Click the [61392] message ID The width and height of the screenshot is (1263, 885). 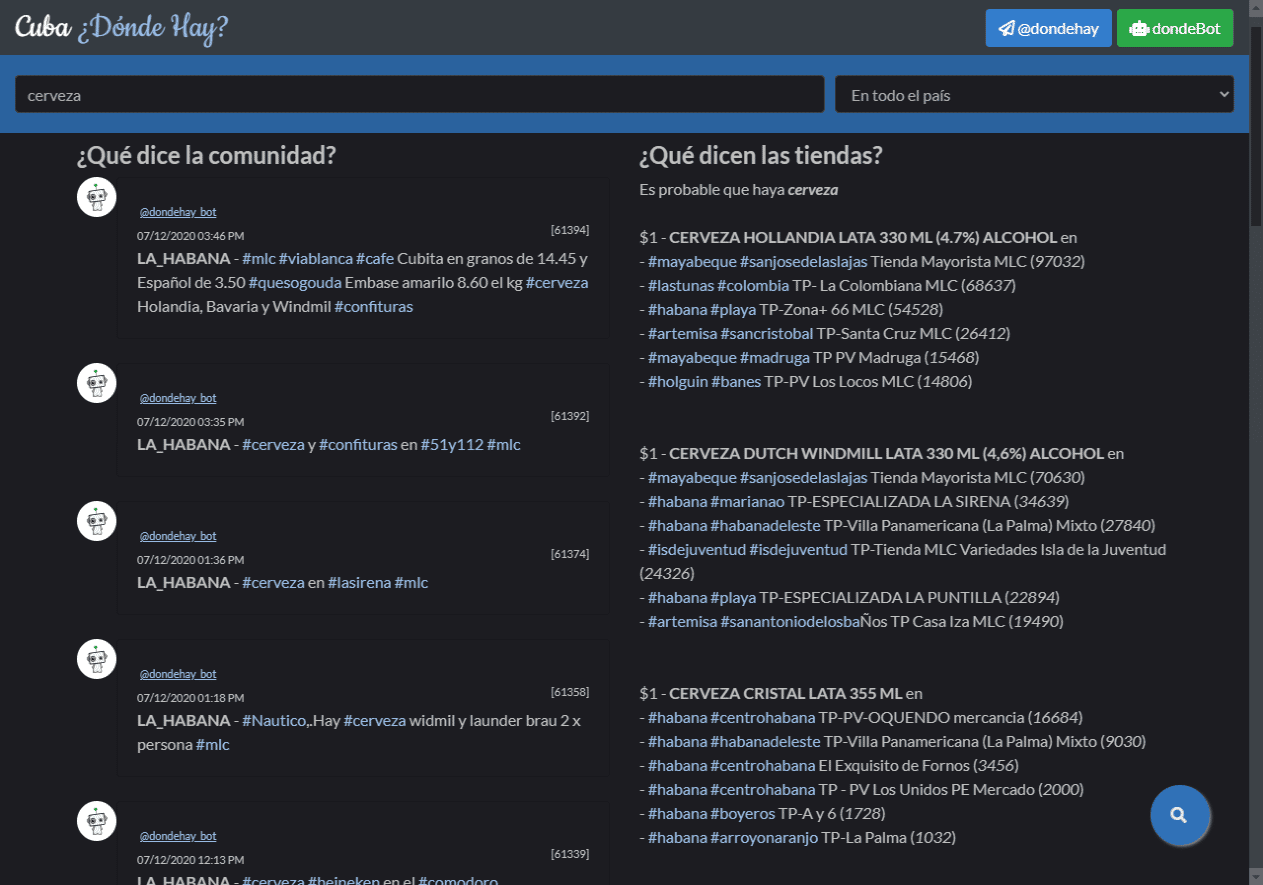(570, 416)
